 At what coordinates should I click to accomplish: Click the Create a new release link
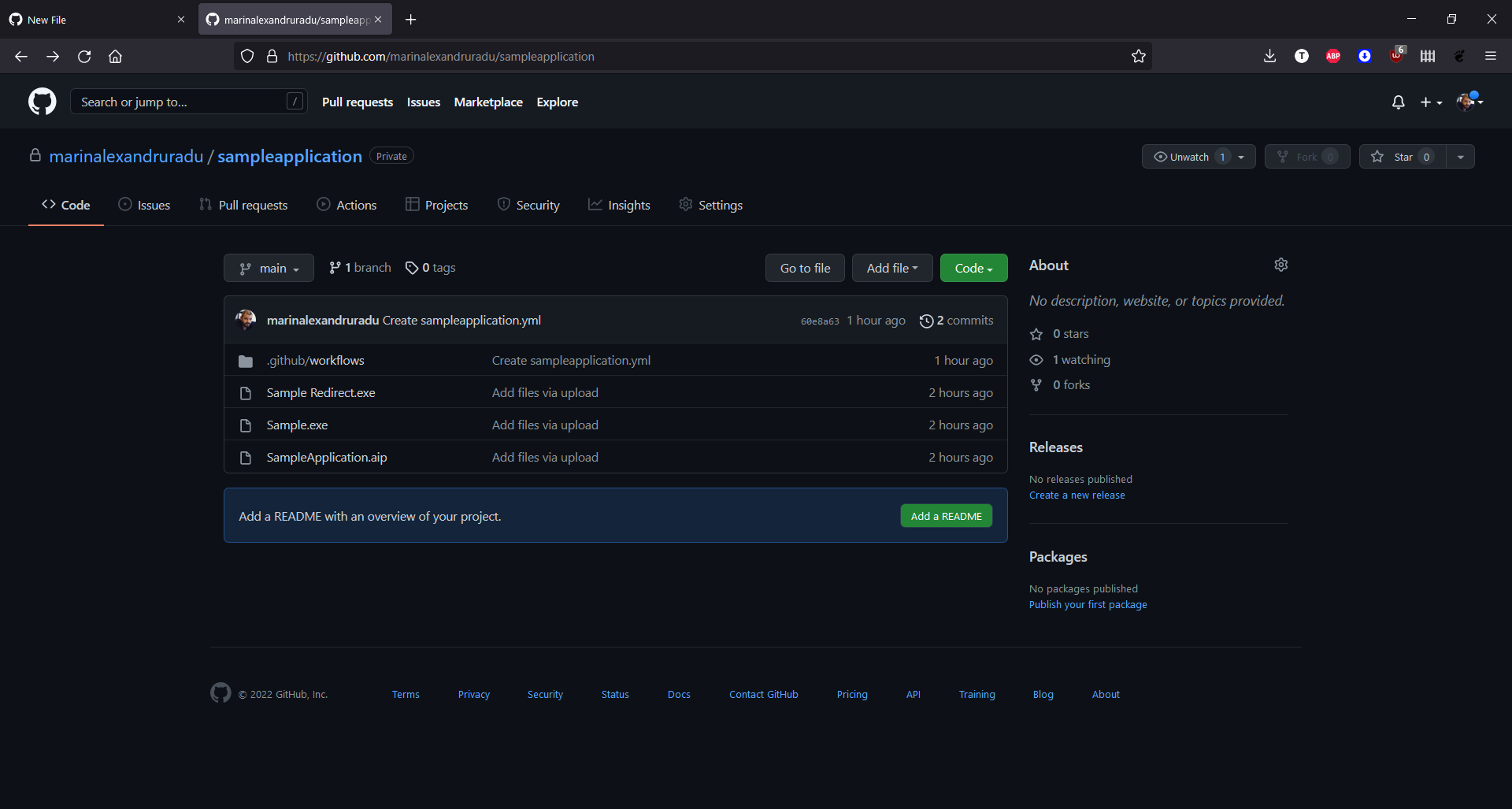point(1077,495)
